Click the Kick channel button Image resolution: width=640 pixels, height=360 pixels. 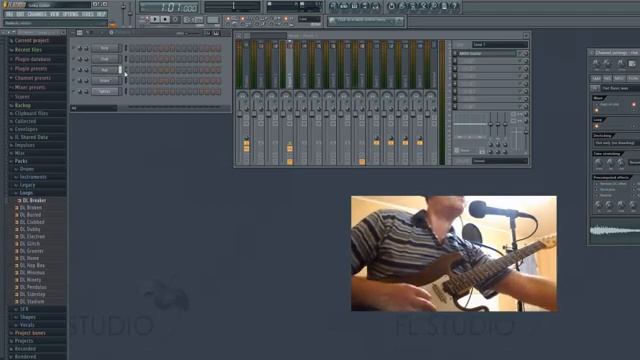(104, 48)
